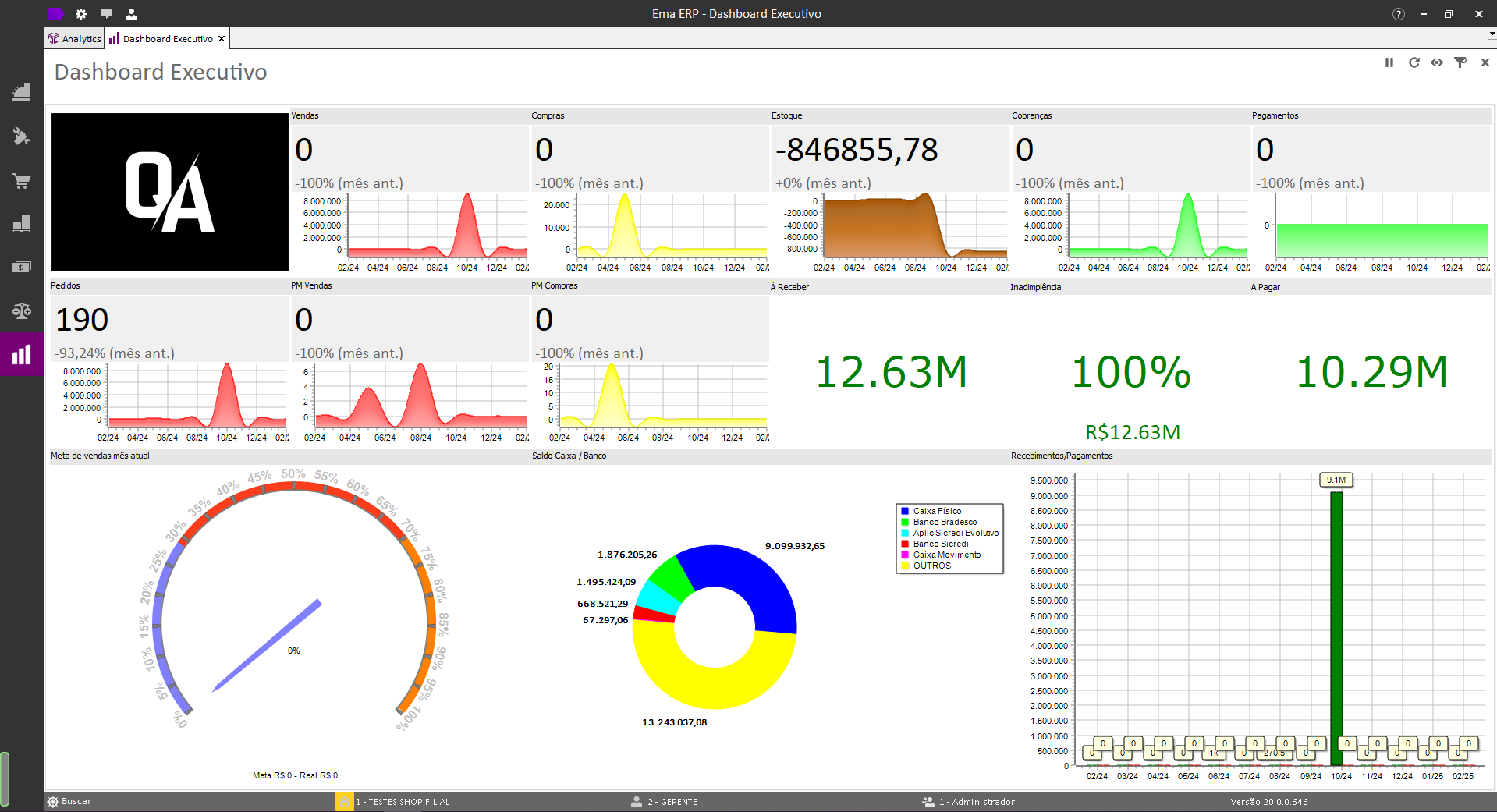Click the Recebimentos/Pagamentos header
The height and width of the screenshot is (812, 1497).
click(x=1250, y=456)
